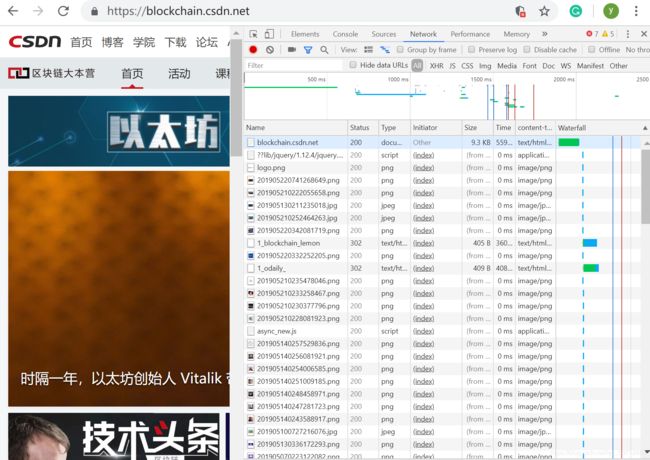The height and width of the screenshot is (460, 650).
Task: Open the Memory tab
Action: tap(517, 34)
